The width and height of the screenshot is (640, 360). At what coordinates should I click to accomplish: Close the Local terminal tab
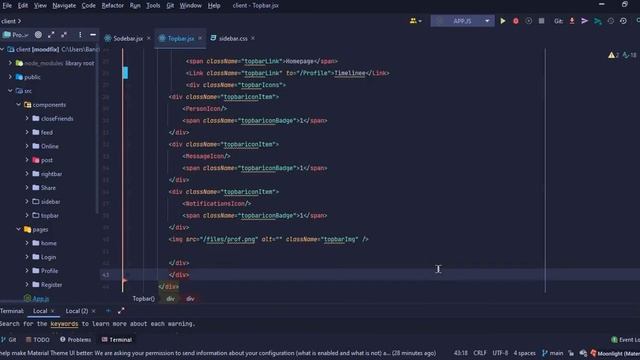pyautogui.click(x=52, y=311)
